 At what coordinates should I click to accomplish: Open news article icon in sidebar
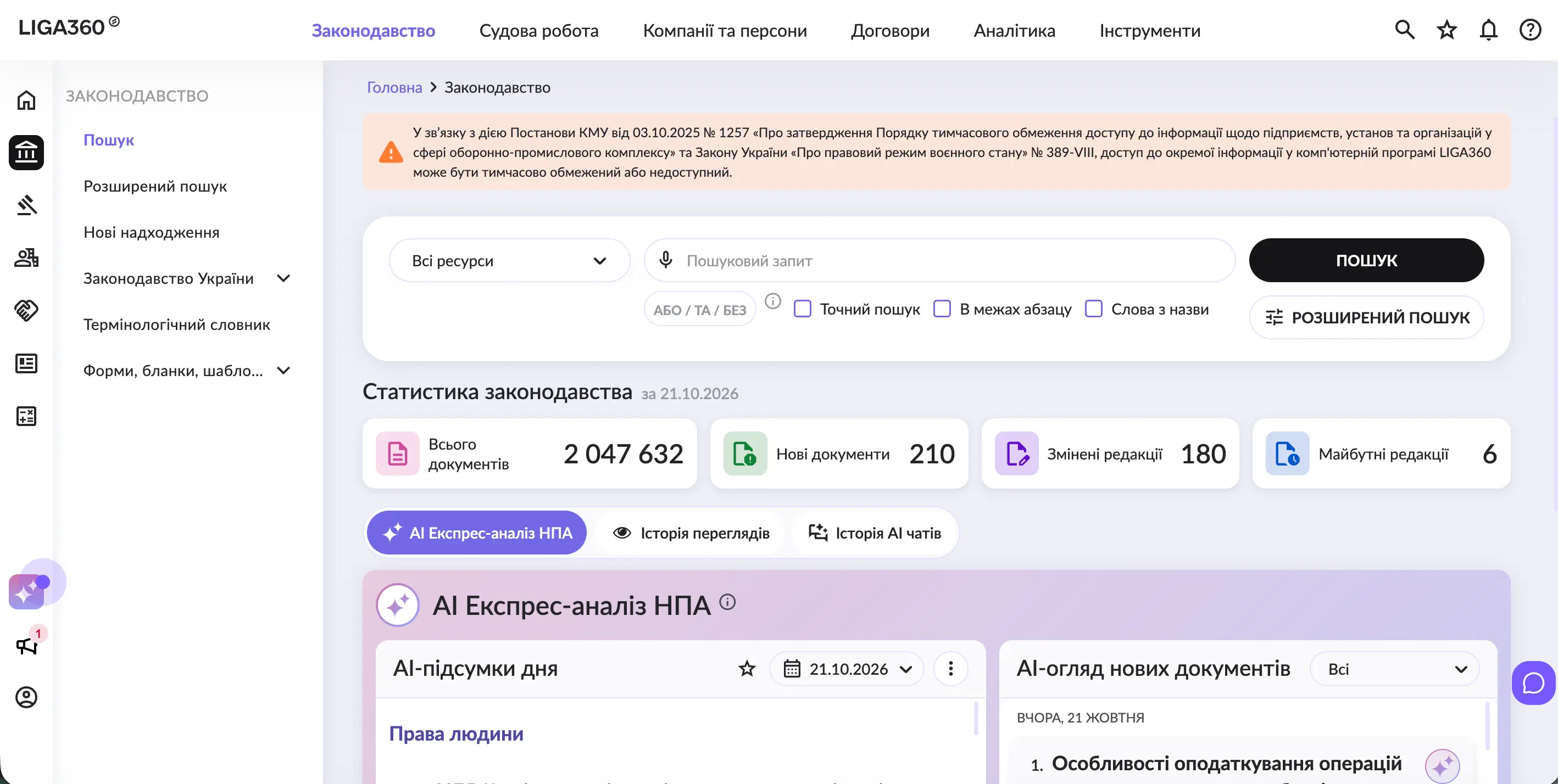click(x=26, y=363)
